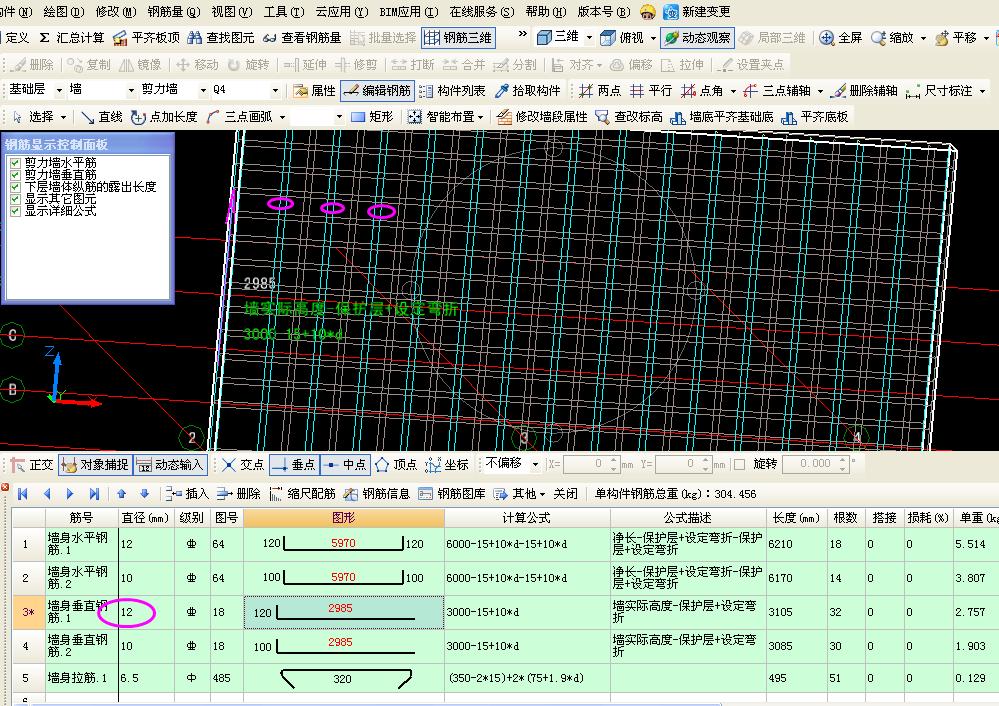
Task: Go to first rebar record arrow
Action: point(23,493)
